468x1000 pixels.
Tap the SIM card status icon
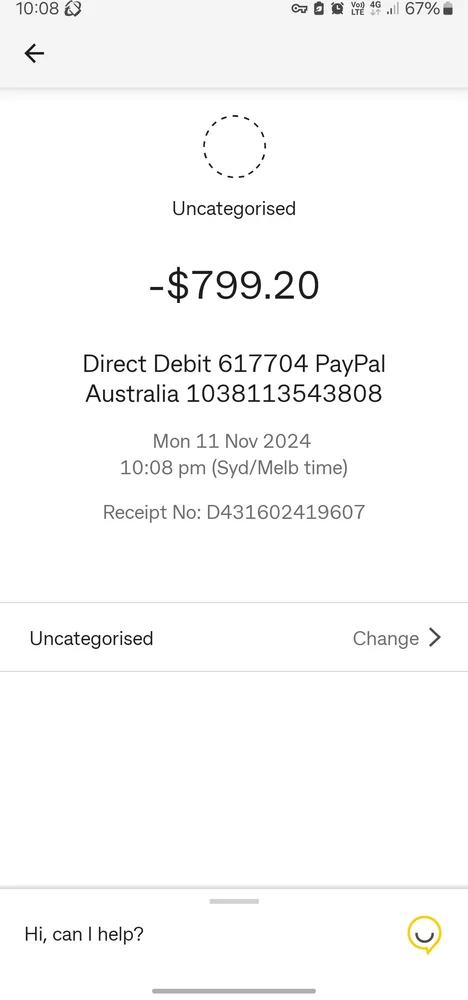pos(319,9)
